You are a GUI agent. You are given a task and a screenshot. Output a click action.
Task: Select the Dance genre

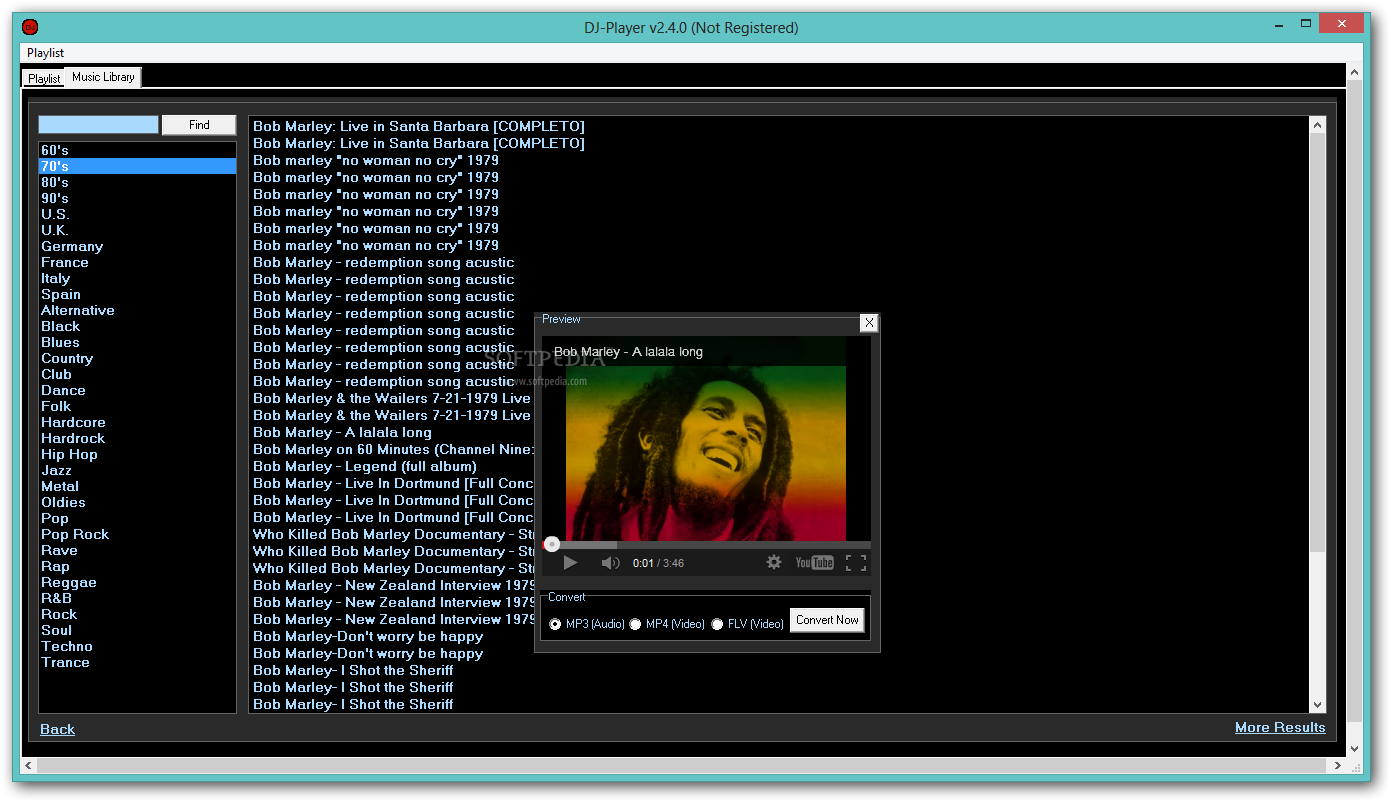pyautogui.click(x=137, y=390)
